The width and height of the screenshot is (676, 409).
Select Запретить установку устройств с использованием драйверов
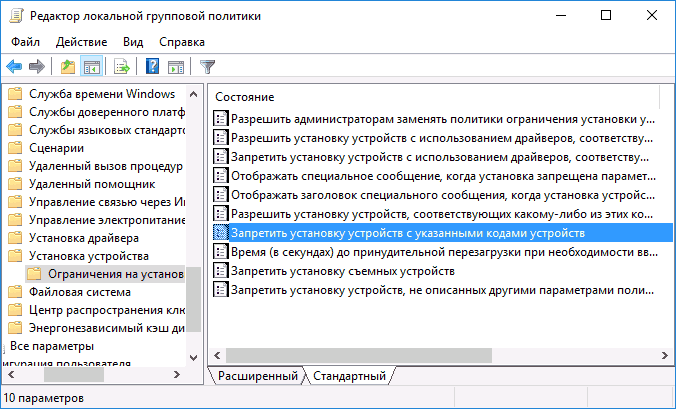[440, 157]
